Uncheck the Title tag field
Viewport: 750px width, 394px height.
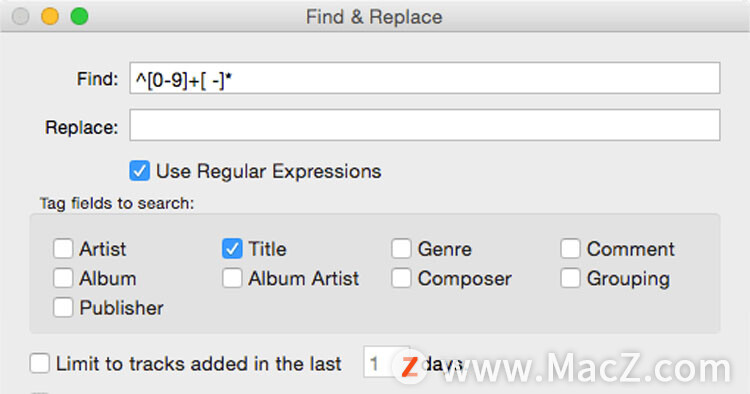(x=232, y=249)
